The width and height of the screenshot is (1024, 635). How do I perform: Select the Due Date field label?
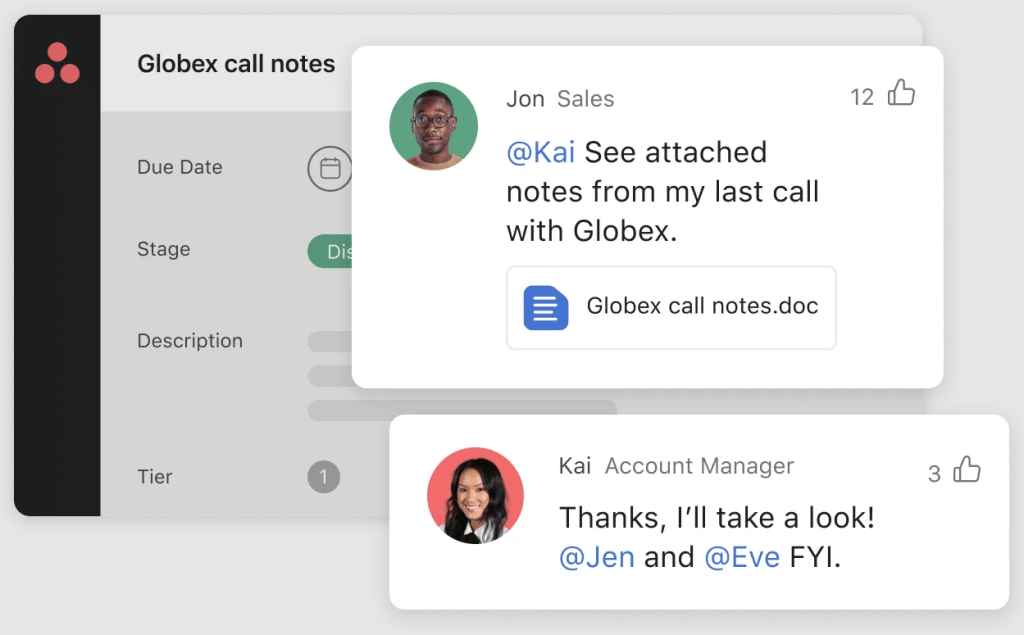click(180, 167)
